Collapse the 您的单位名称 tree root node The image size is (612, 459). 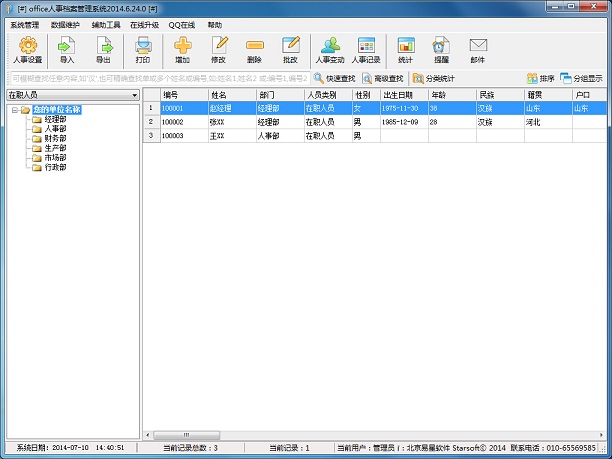pyautogui.click(x=15, y=110)
